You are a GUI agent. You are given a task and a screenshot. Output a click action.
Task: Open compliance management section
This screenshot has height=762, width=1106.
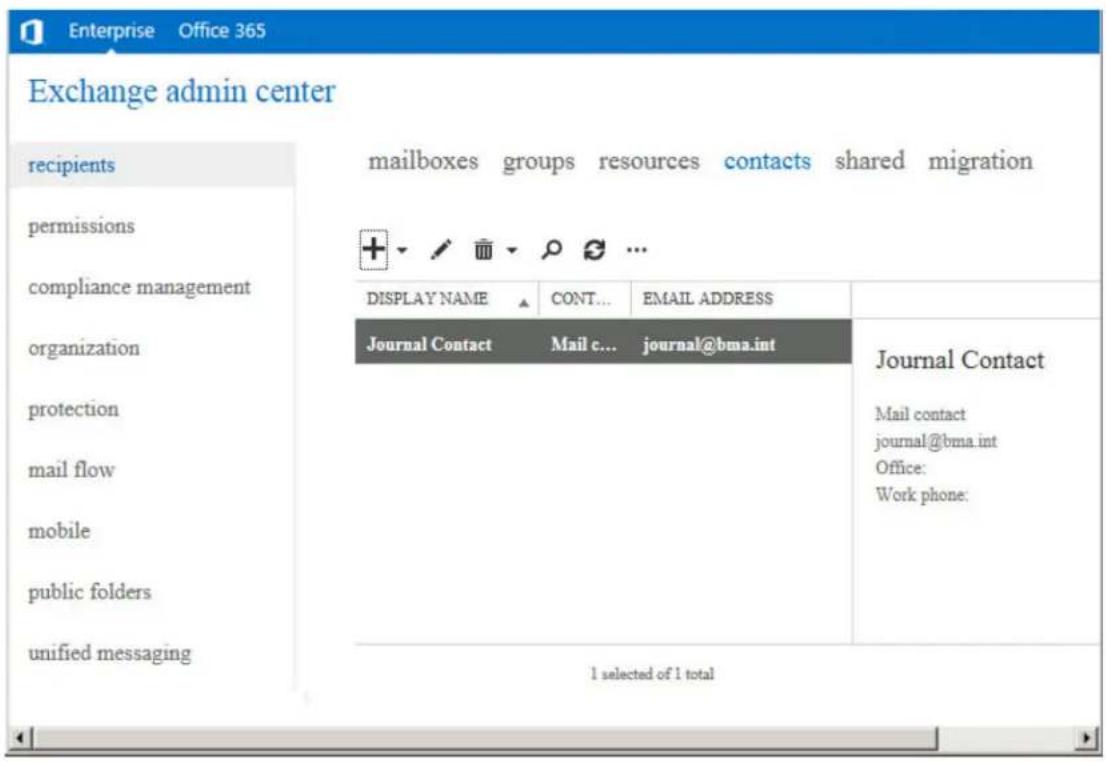[139, 287]
